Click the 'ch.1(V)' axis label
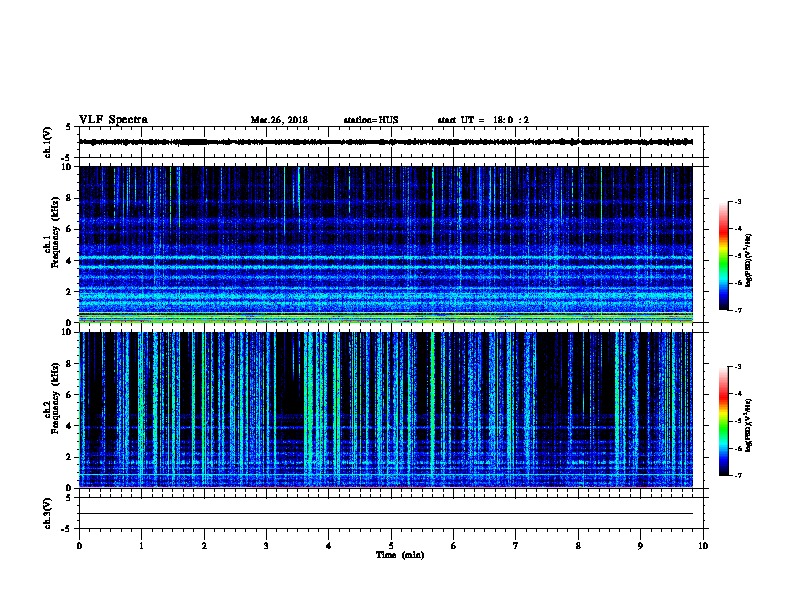Viewport: 792px width, 612px height. (48, 142)
